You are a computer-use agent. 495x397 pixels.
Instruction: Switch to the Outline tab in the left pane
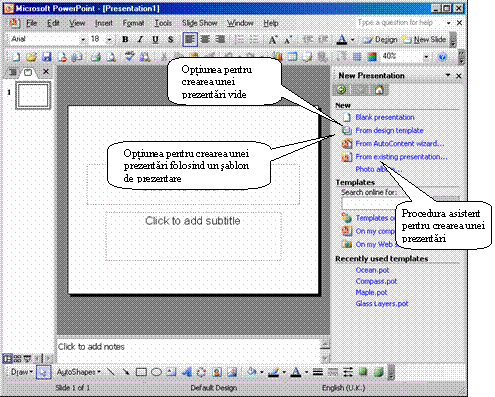[13, 72]
